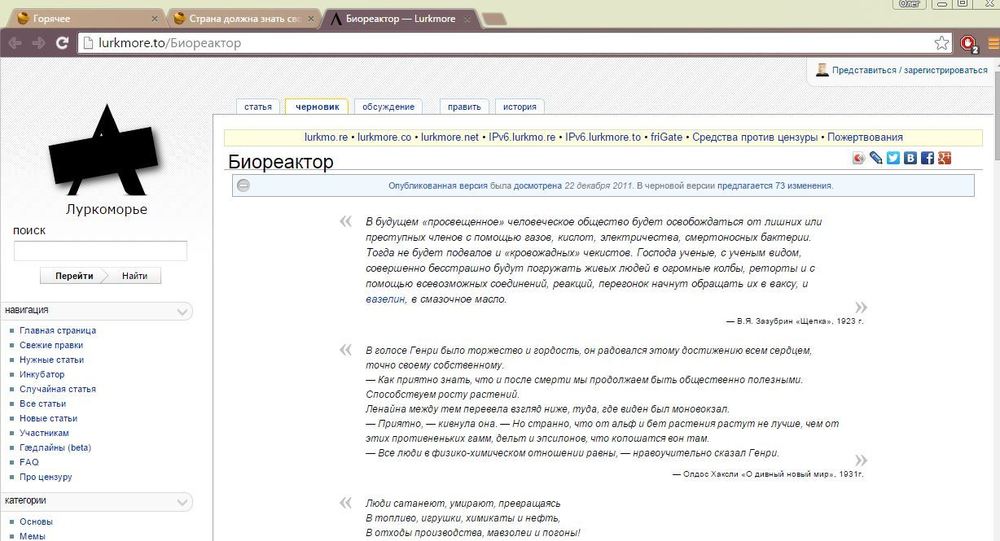Bookmark the page with the star icon
This screenshot has width=1000, height=541.
(941, 43)
